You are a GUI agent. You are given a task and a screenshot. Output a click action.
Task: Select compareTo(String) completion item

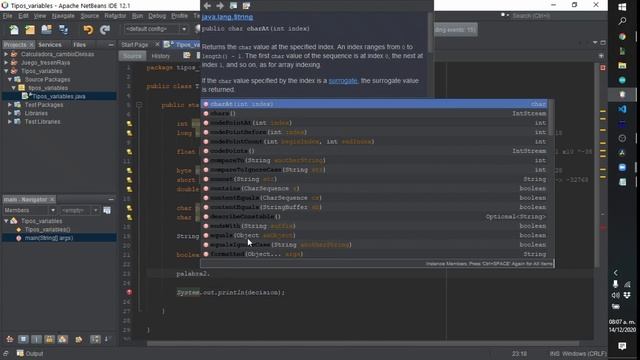pos(375,160)
